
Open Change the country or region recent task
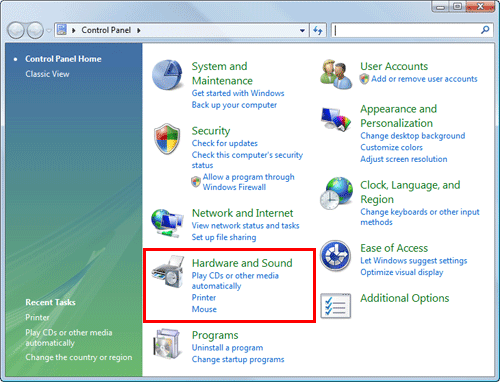(x=79, y=357)
